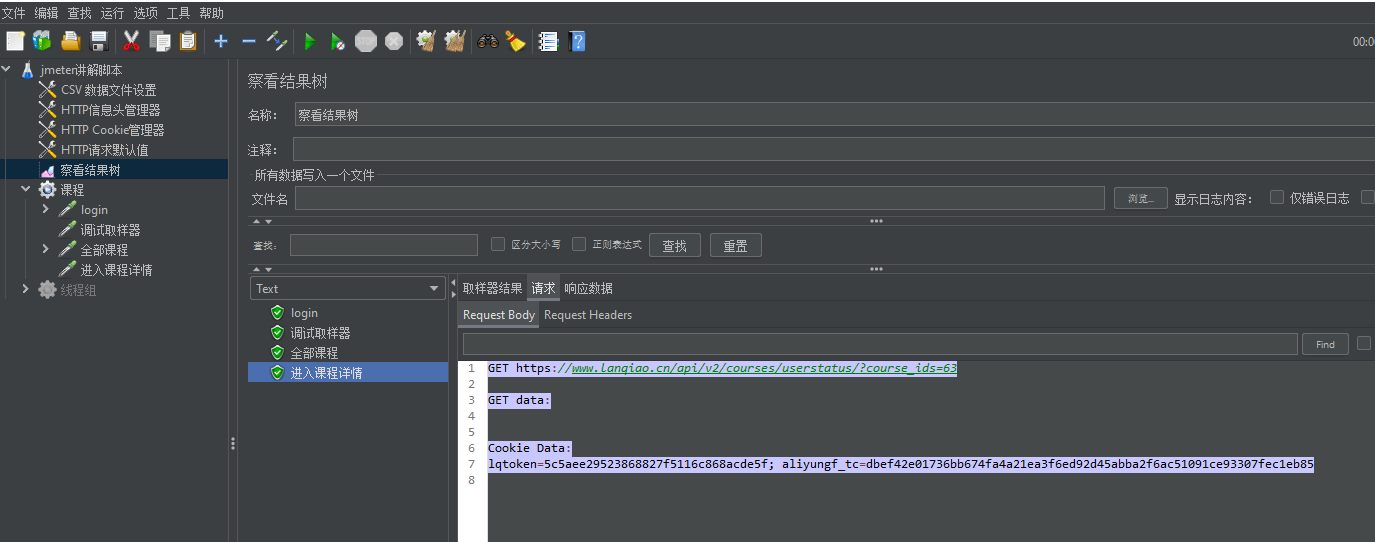Open the 选项 menu
The height and width of the screenshot is (542, 1375).
(145, 13)
